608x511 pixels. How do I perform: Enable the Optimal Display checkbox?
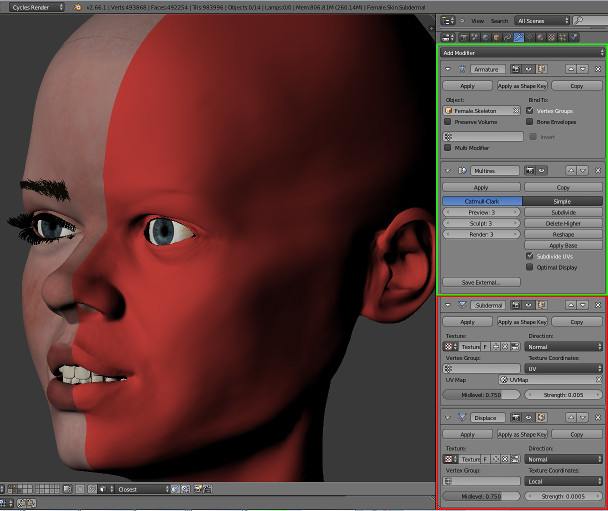530,269
